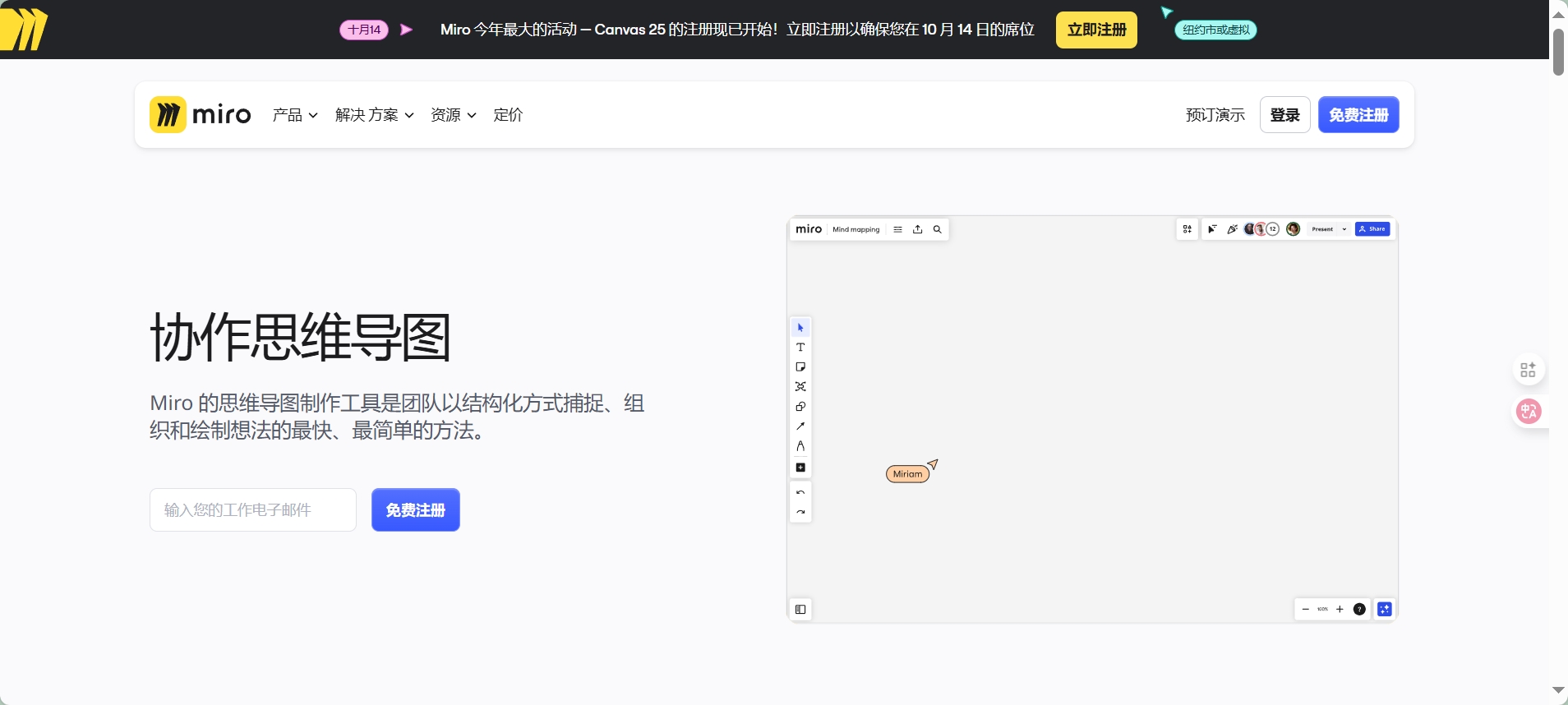Open the 资源 dropdown menu
This screenshot has width=1568, height=705.
click(453, 115)
